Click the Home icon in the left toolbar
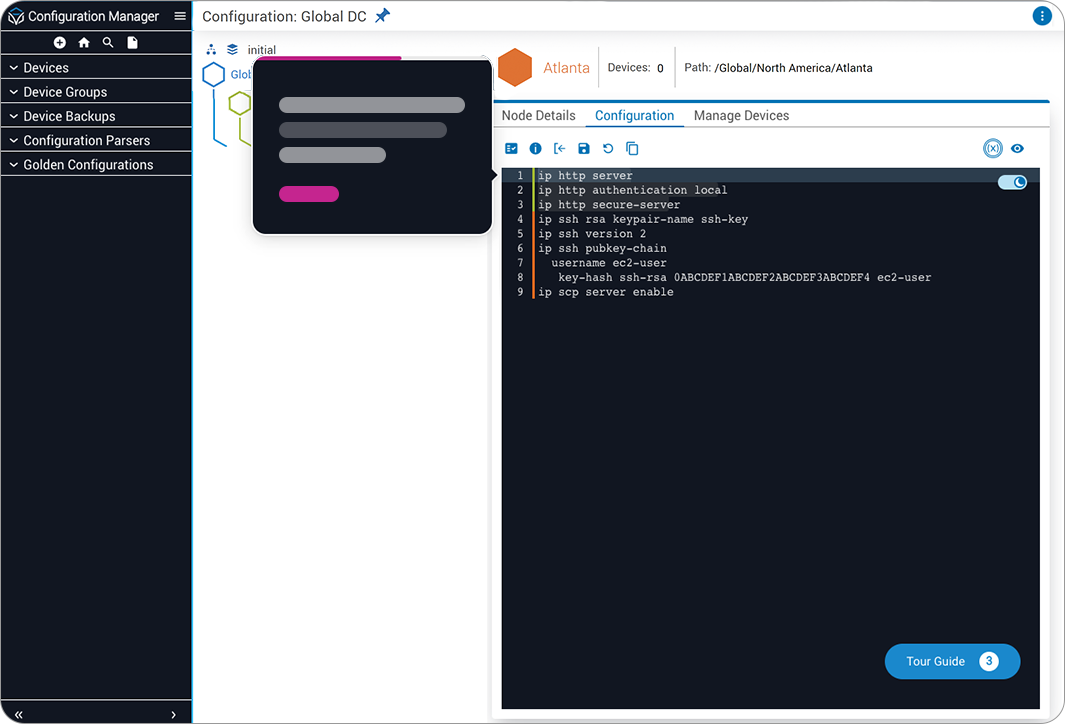Screen dimensions: 1065x724 (84, 42)
